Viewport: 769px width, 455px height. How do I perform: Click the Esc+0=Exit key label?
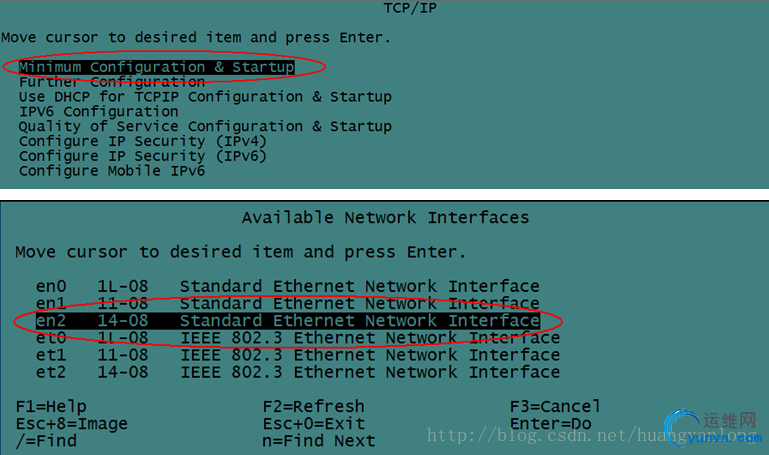(x=313, y=424)
